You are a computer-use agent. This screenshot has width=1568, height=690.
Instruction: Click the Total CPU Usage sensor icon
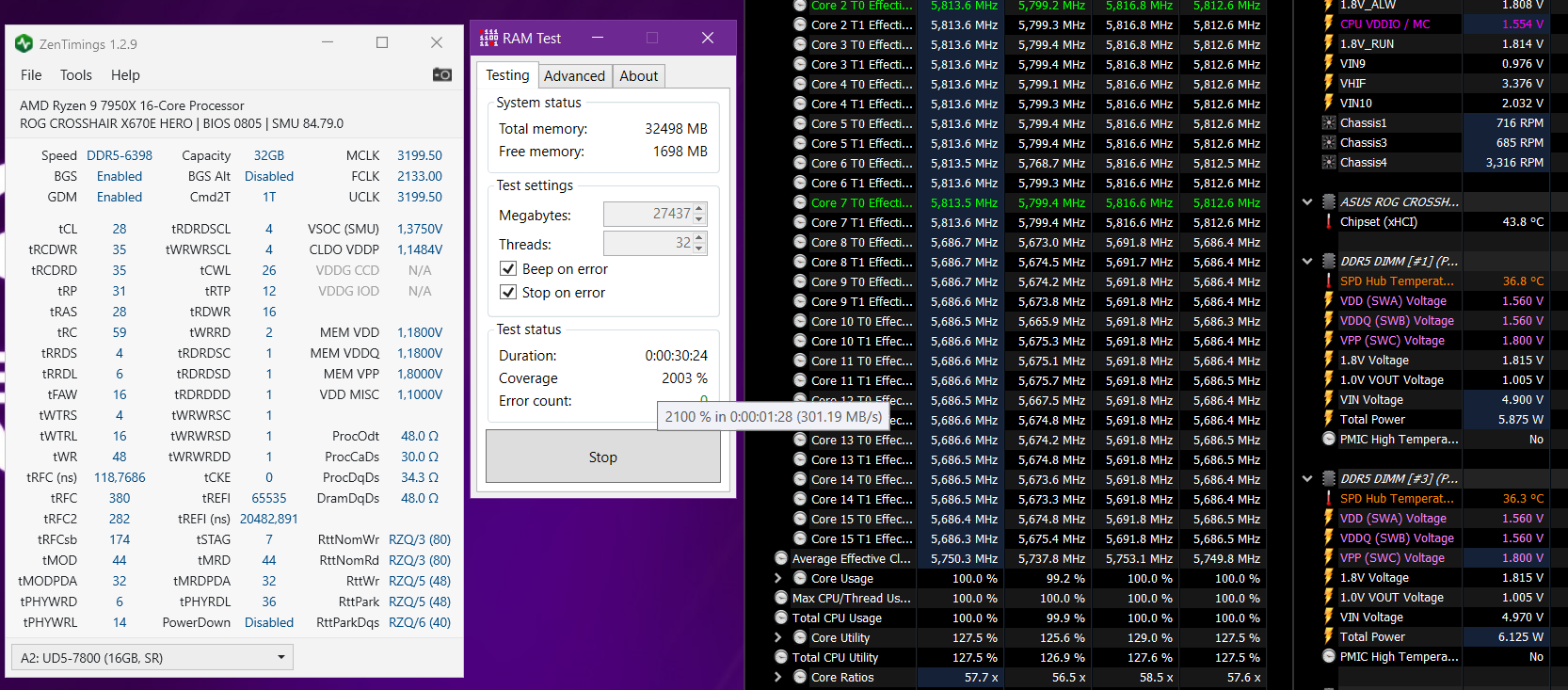coord(781,618)
